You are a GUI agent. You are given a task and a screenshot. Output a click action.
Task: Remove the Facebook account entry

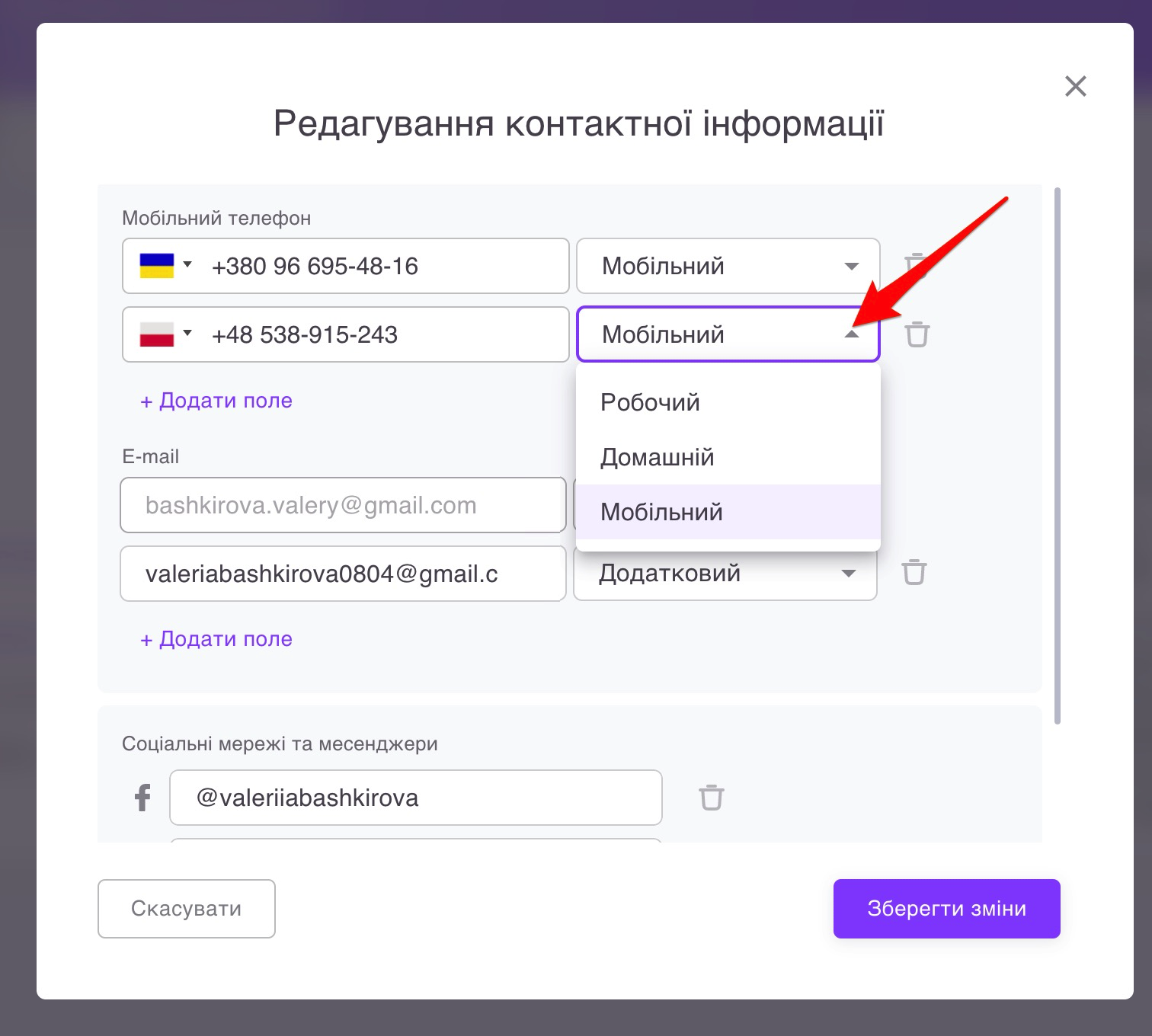tap(711, 798)
